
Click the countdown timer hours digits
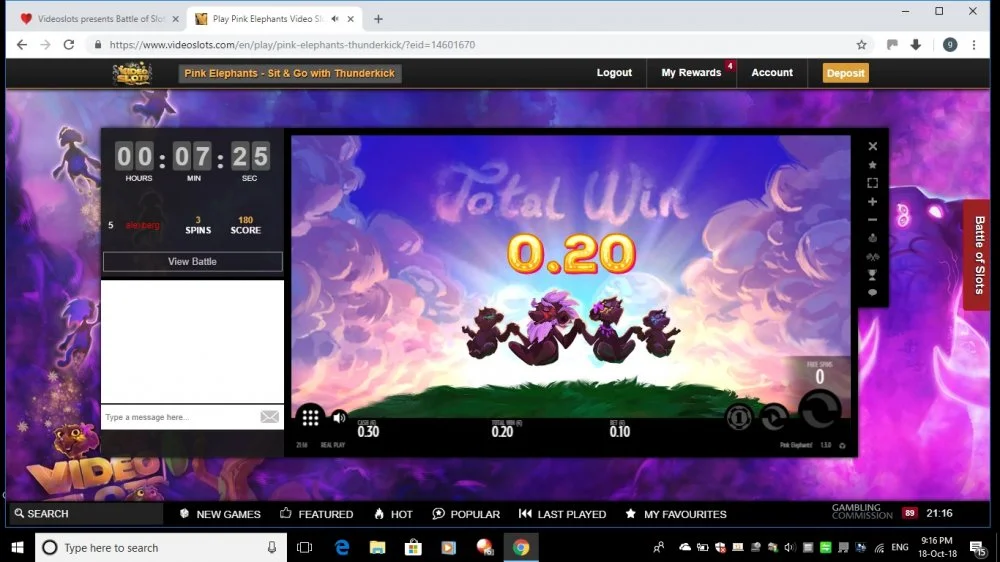point(135,156)
